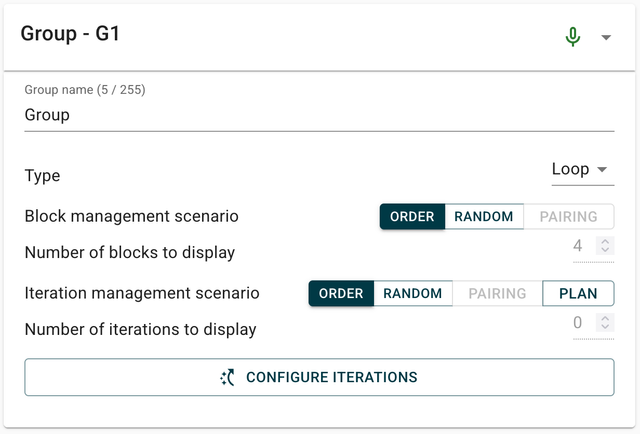The height and width of the screenshot is (434, 640).
Task: Increase number of blocks with up arrow
Action: coord(604,241)
